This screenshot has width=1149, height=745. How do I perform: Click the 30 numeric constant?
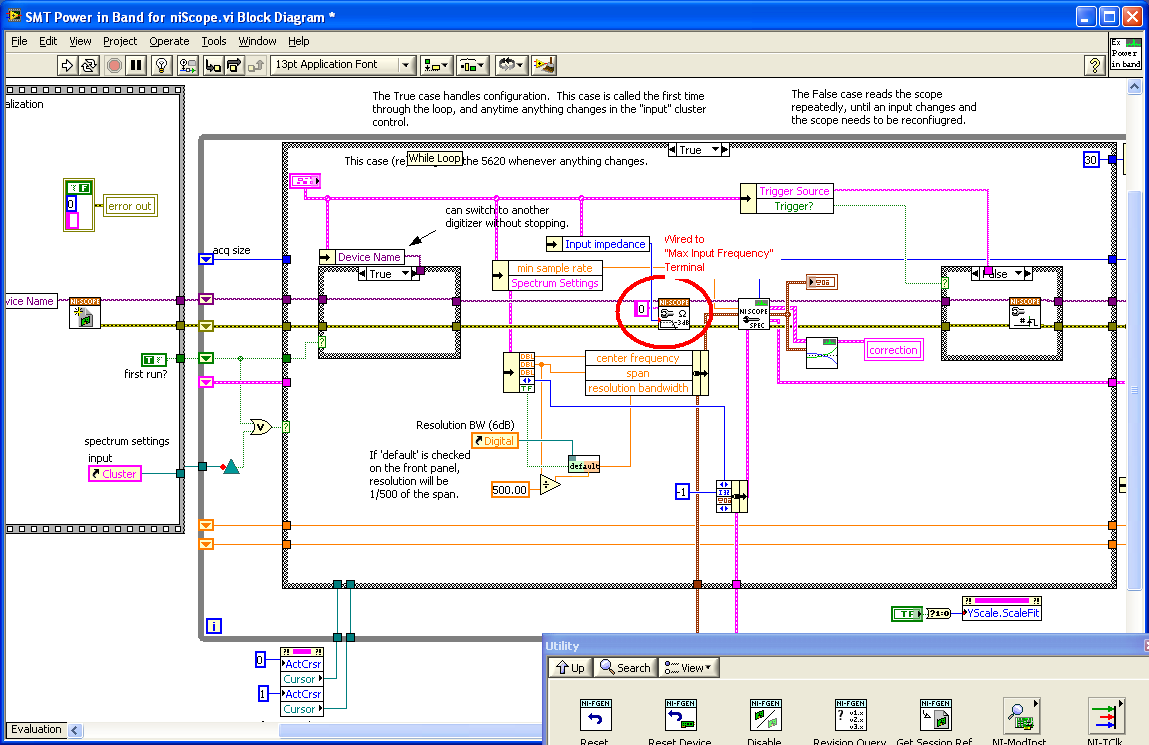(x=1091, y=160)
